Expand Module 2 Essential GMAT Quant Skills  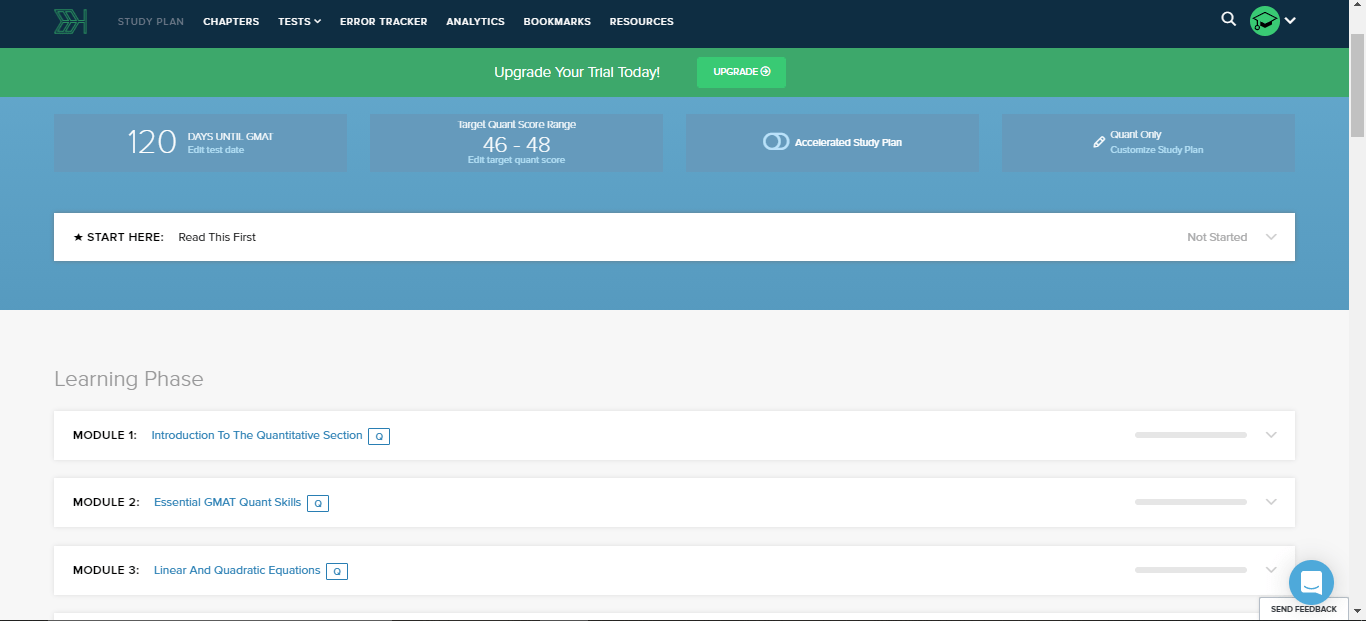(1271, 502)
